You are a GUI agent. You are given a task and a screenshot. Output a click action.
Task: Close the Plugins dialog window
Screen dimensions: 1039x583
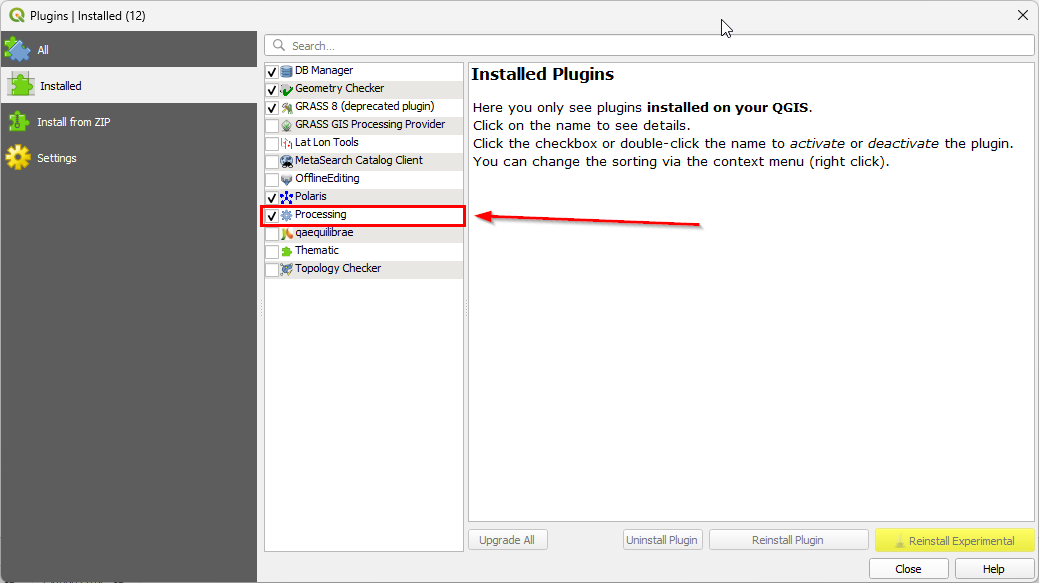point(1022,15)
